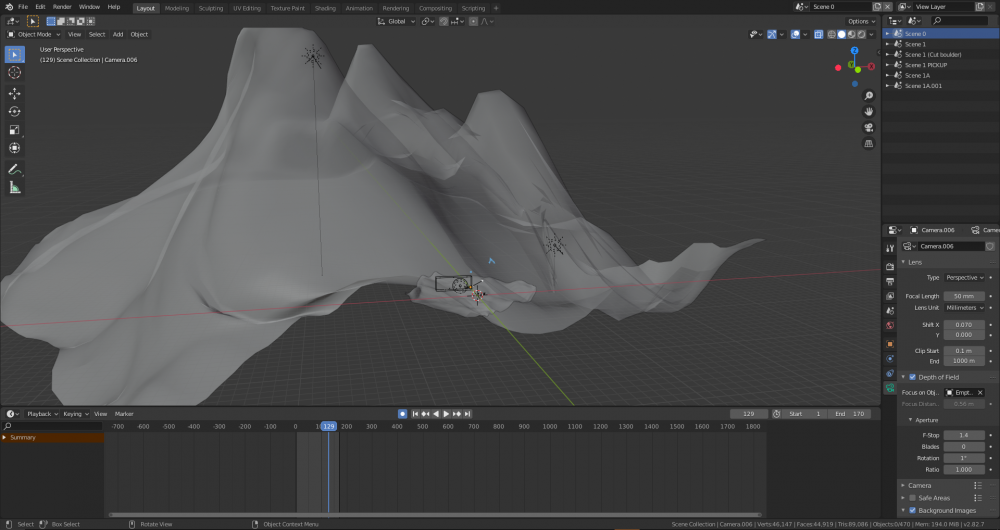Click the Blender logo menu icon
The image size is (1000, 530).
[9, 7]
